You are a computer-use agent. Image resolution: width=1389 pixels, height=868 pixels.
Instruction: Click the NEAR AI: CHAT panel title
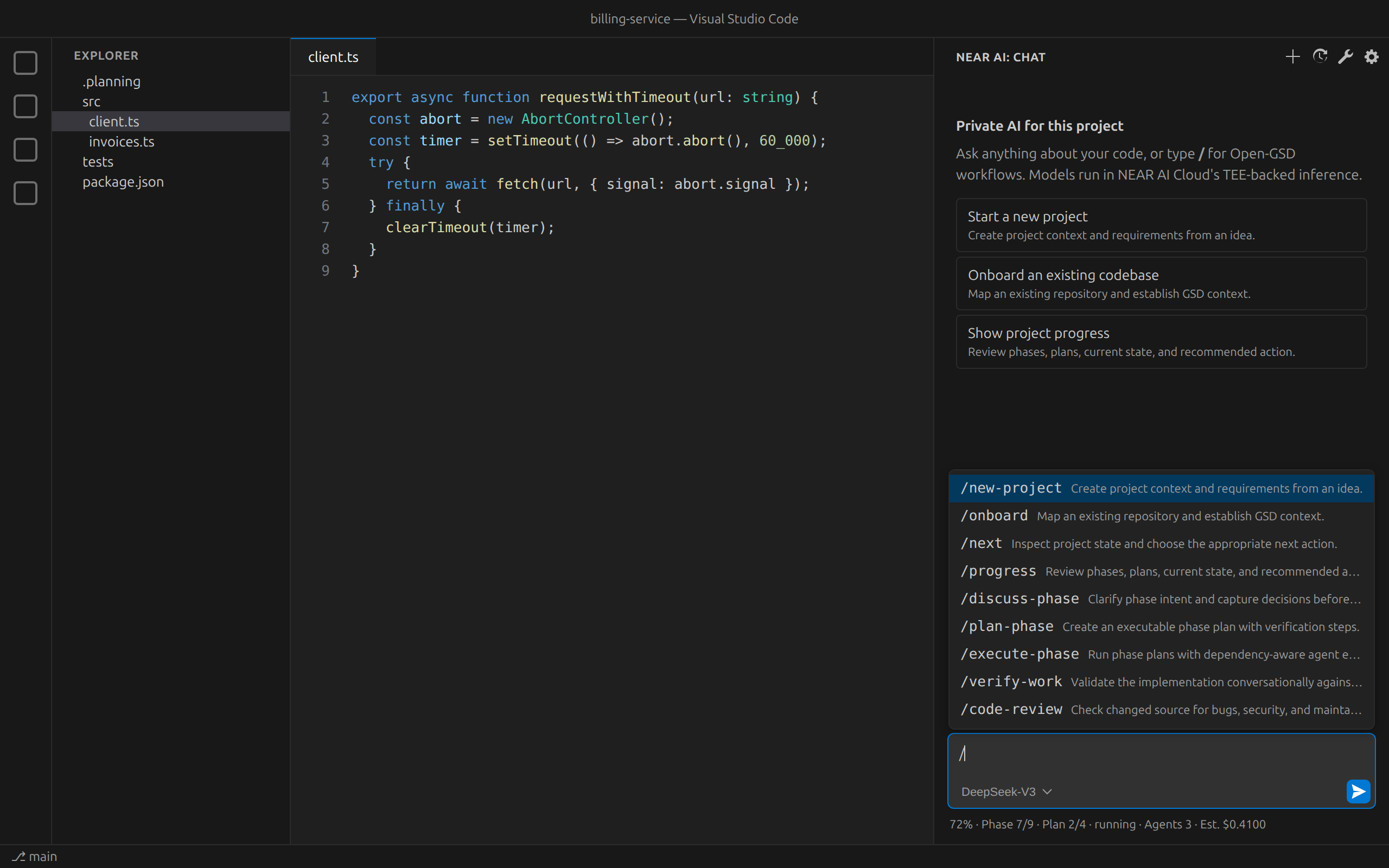(1001, 57)
